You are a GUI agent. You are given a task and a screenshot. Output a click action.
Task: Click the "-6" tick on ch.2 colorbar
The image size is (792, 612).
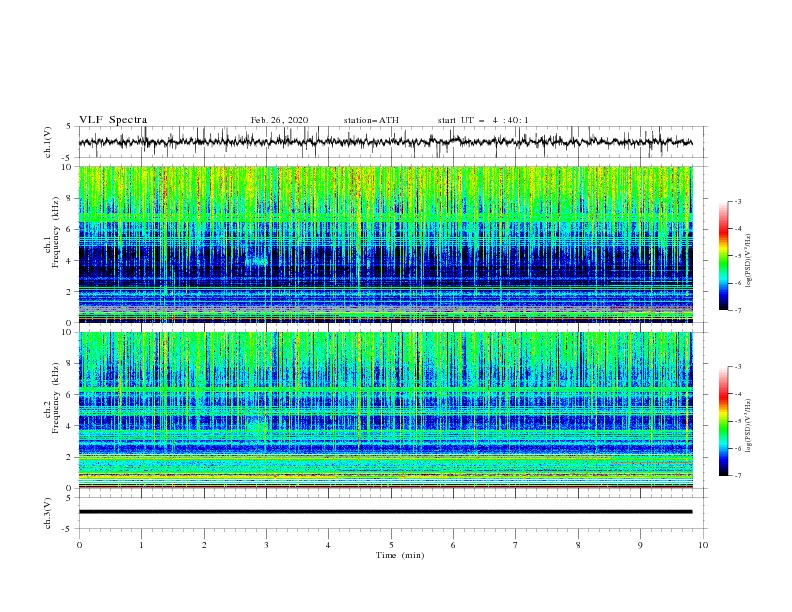tap(738, 448)
